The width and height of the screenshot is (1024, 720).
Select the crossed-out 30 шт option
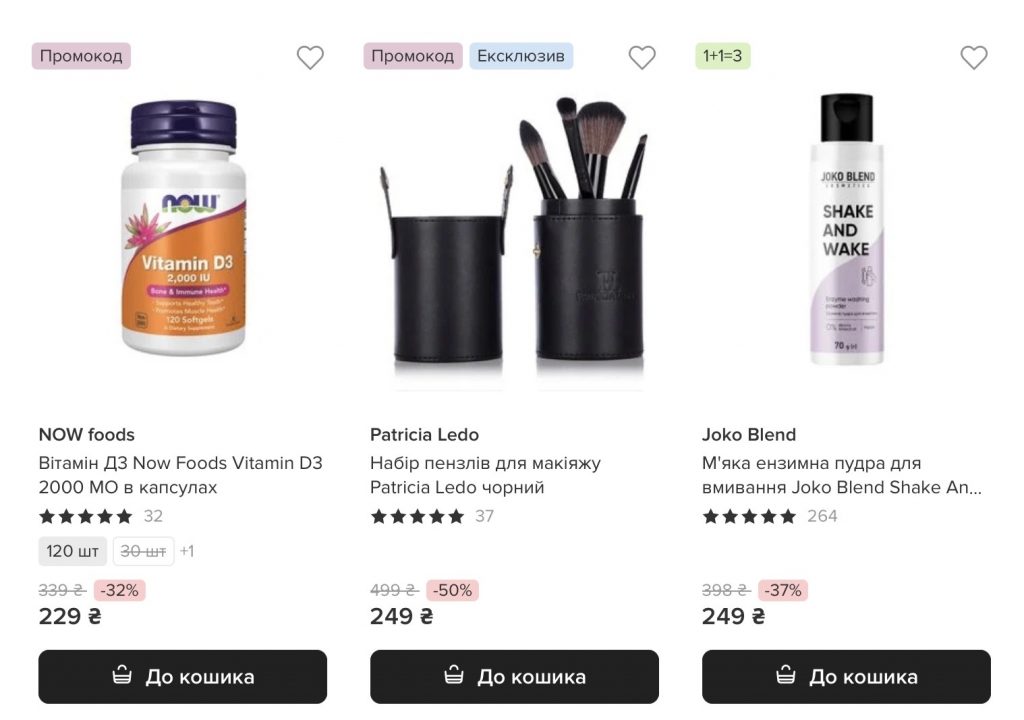tap(143, 551)
